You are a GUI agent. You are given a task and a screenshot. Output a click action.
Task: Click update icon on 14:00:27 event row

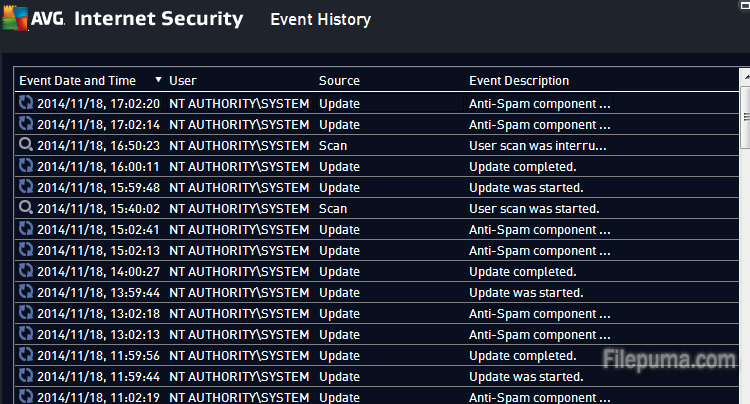pyautogui.click(x=26, y=271)
